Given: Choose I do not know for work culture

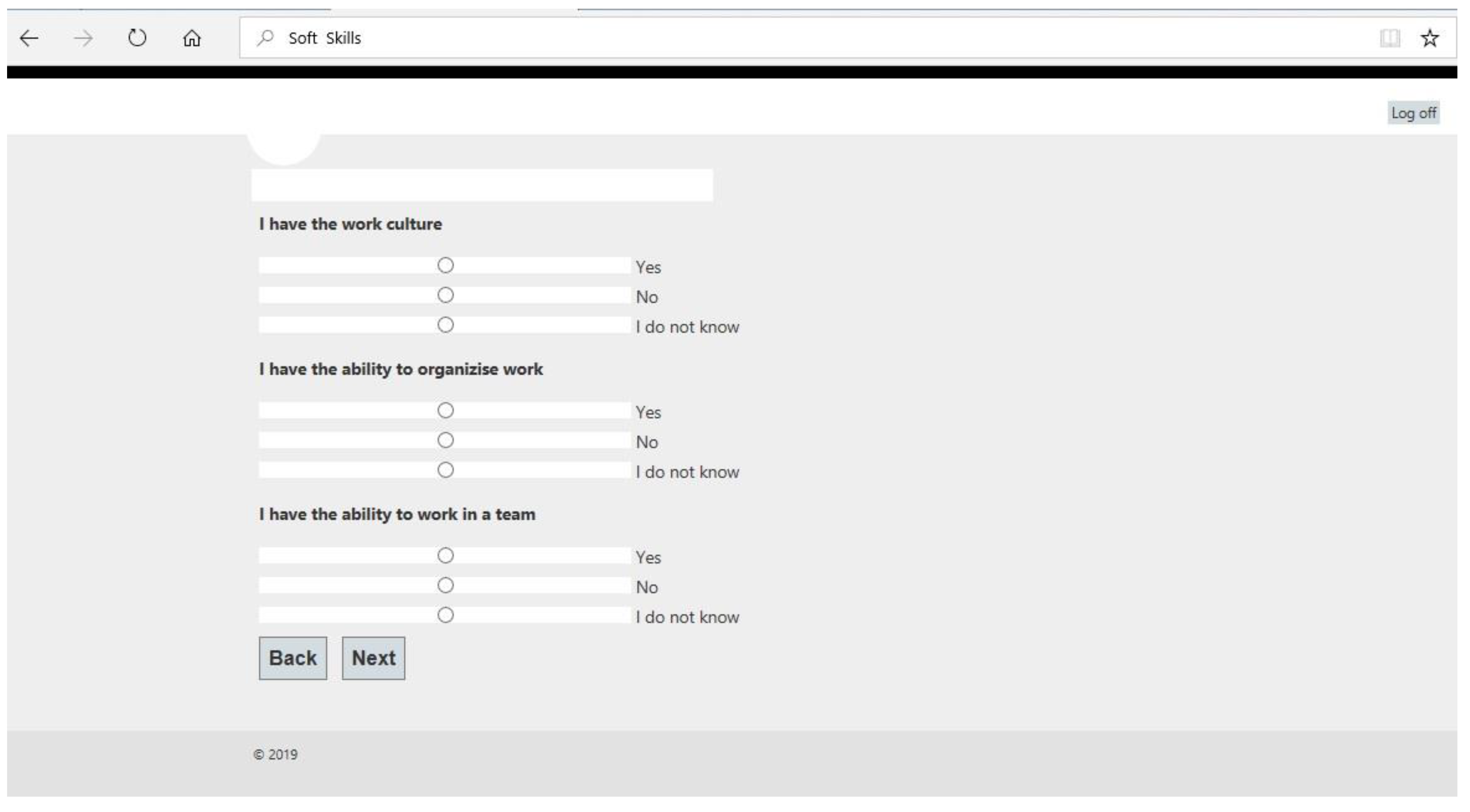Looking at the screenshot, I should pos(446,325).
